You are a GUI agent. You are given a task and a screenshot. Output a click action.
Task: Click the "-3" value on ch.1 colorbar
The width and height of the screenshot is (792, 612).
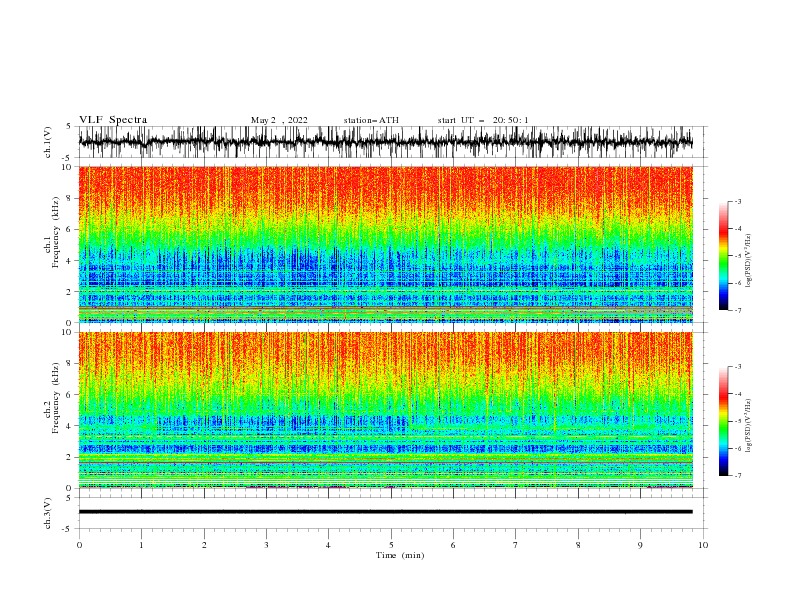[737, 201]
